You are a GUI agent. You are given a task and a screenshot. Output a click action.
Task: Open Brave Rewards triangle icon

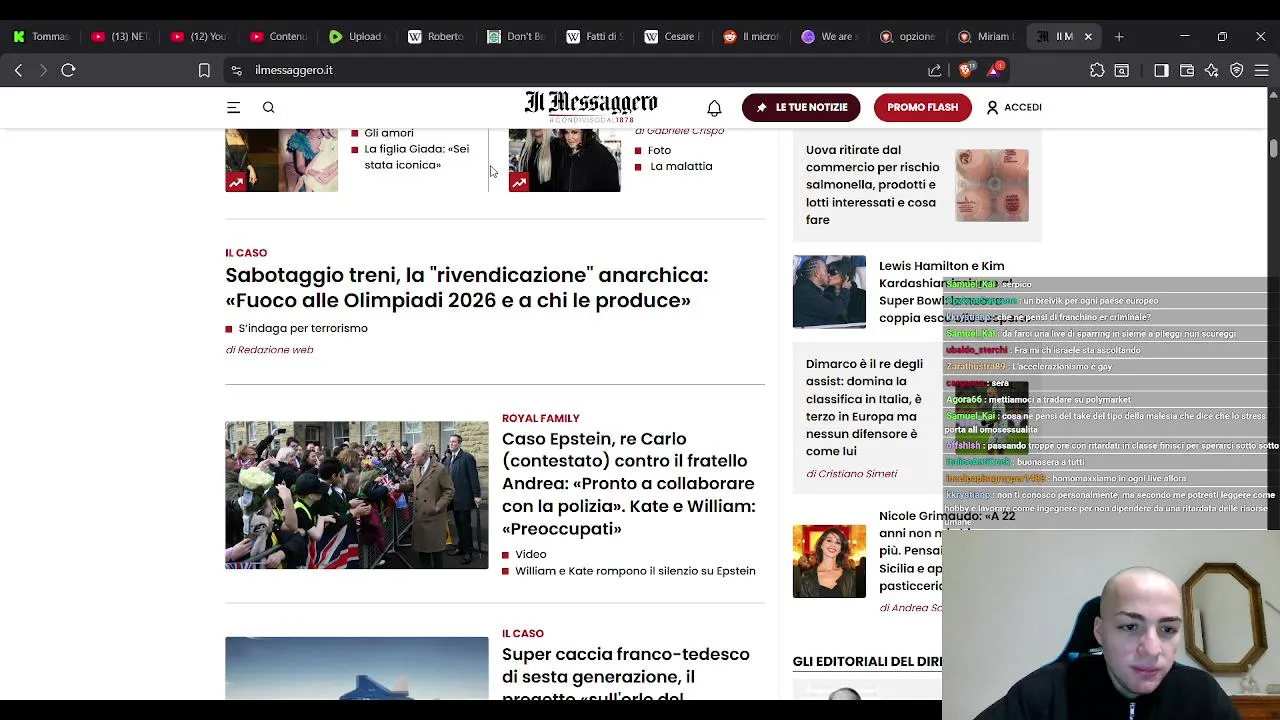[x=994, y=70]
